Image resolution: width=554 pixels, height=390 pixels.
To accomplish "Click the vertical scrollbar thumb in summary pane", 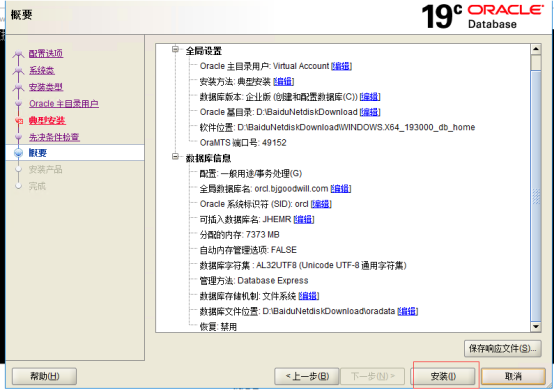I will coord(536,196).
